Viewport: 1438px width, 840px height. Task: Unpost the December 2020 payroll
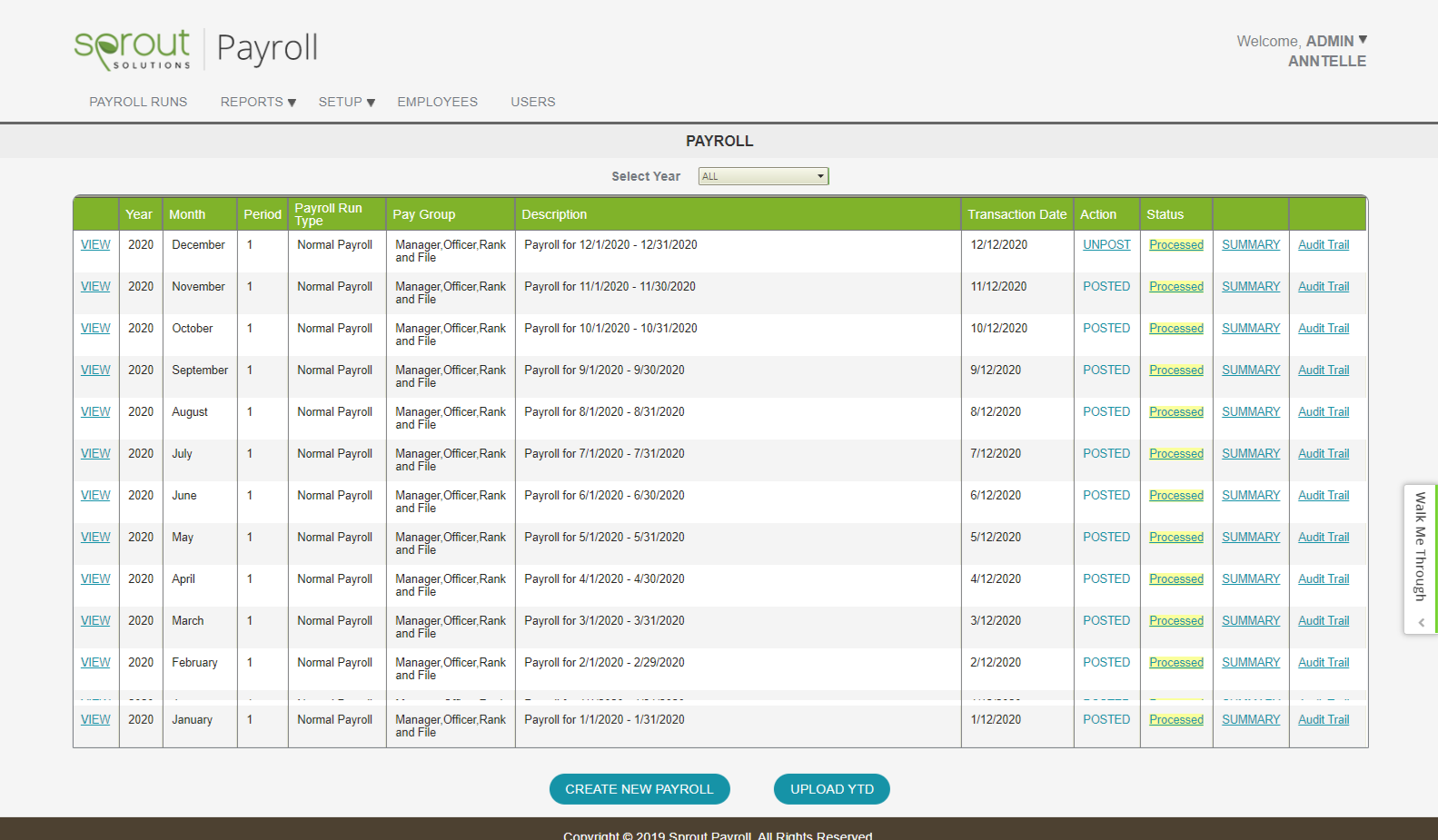click(x=1106, y=244)
